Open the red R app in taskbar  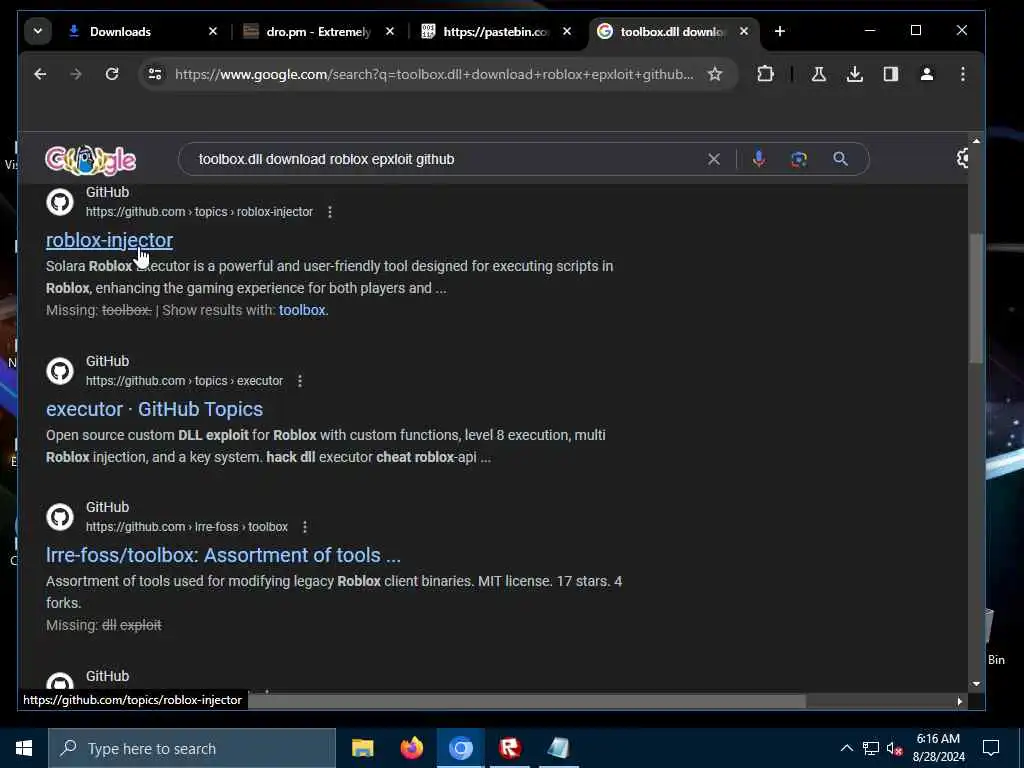509,748
